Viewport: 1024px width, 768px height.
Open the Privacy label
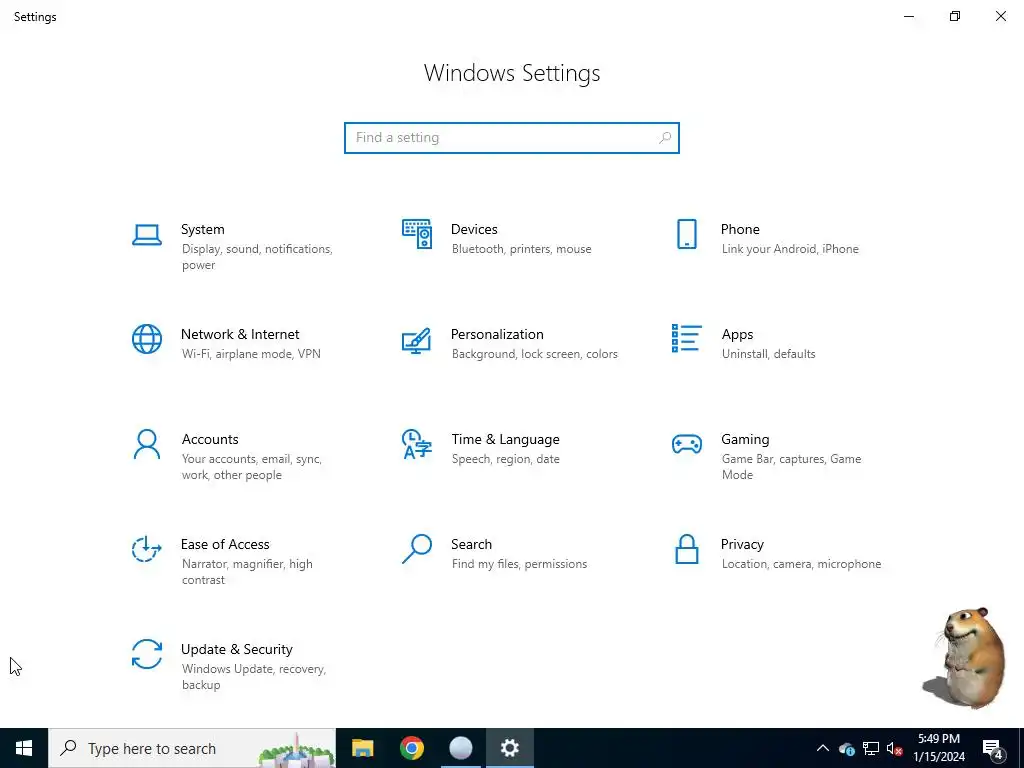(x=742, y=545)
